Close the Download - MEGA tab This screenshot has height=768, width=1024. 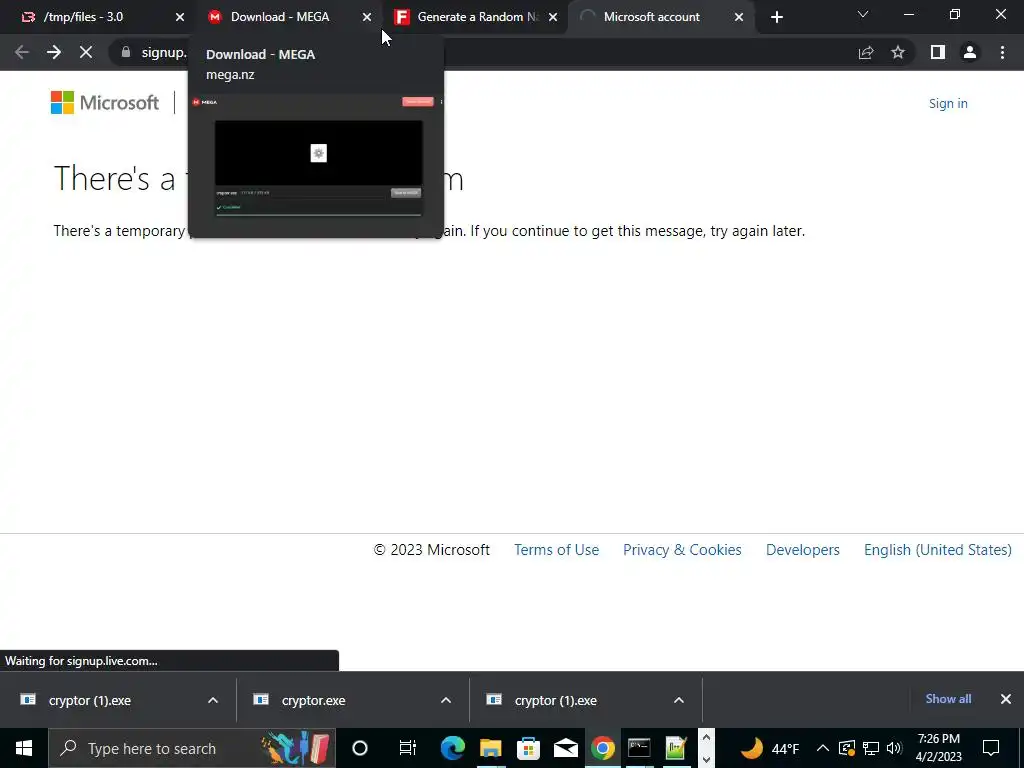[366, 17]
